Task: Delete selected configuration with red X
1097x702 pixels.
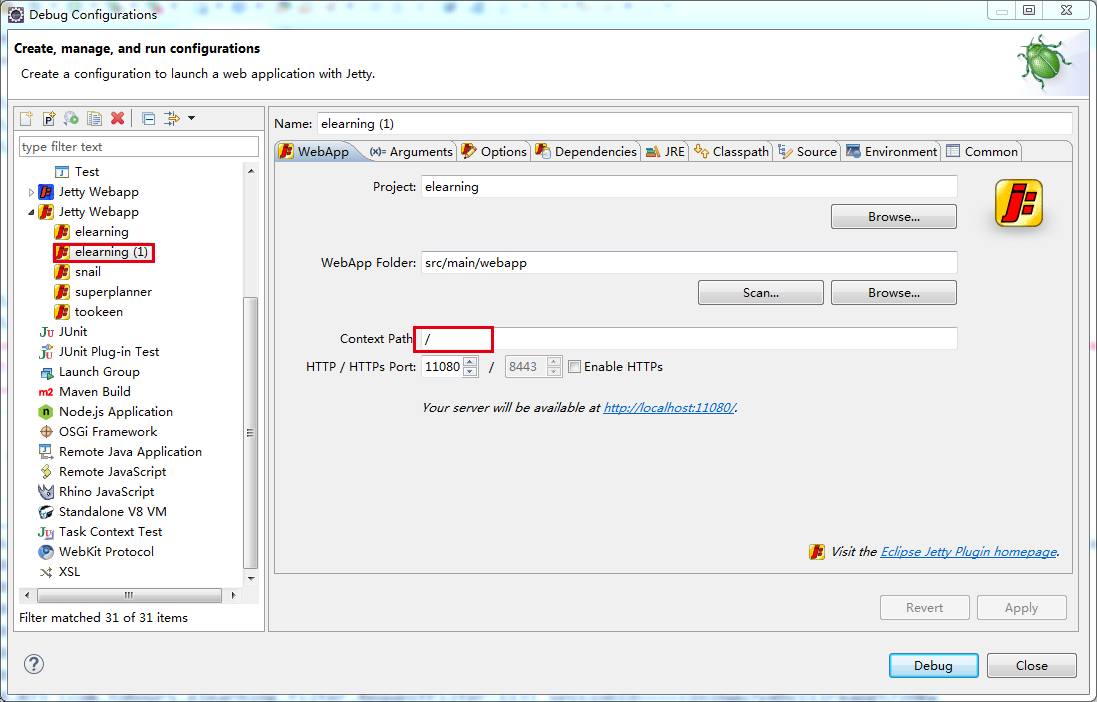Action: click(117, 118)
